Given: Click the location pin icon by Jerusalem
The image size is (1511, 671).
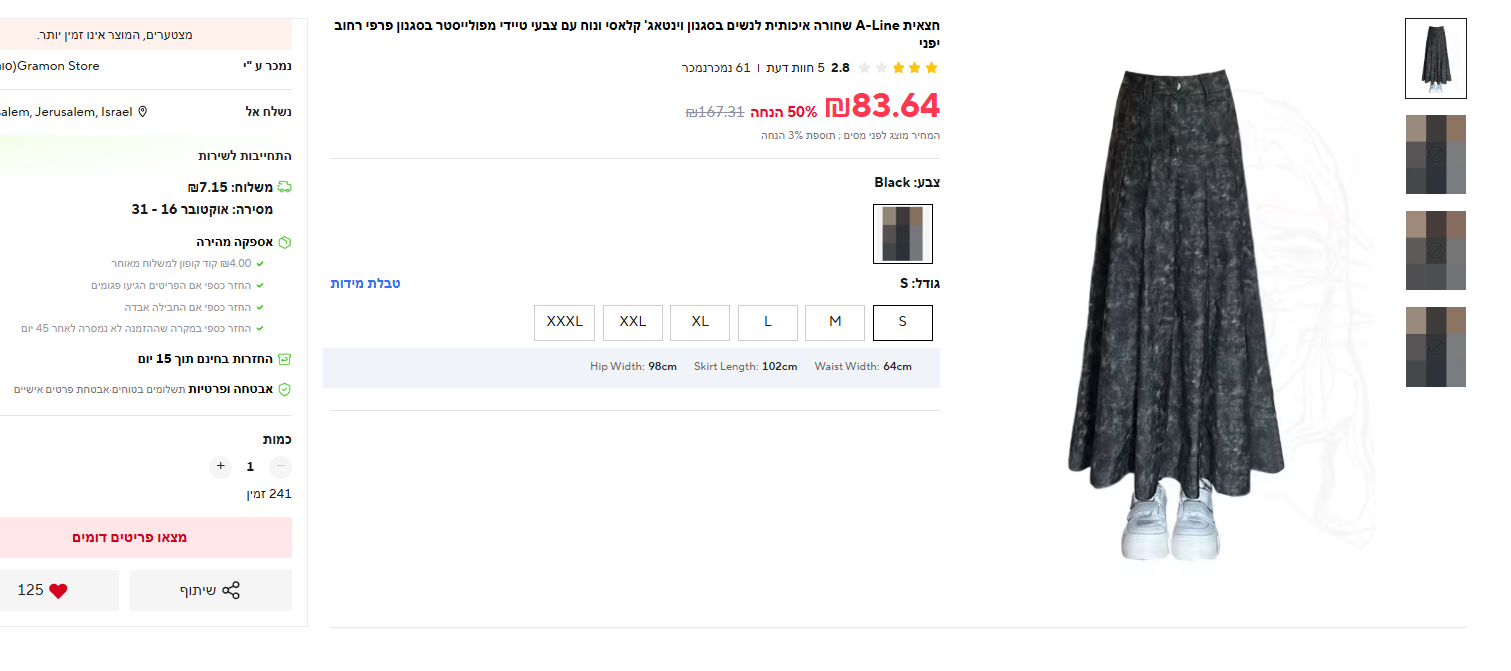Looking at the screenshot, I should (x=142, y=112).
